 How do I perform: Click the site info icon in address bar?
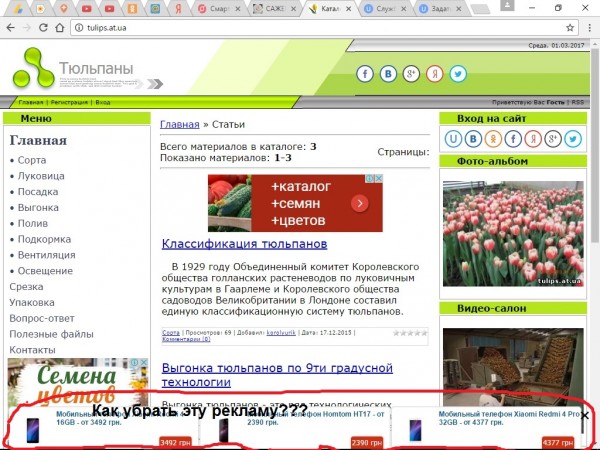pyautogui.click(x=79, y=28)
